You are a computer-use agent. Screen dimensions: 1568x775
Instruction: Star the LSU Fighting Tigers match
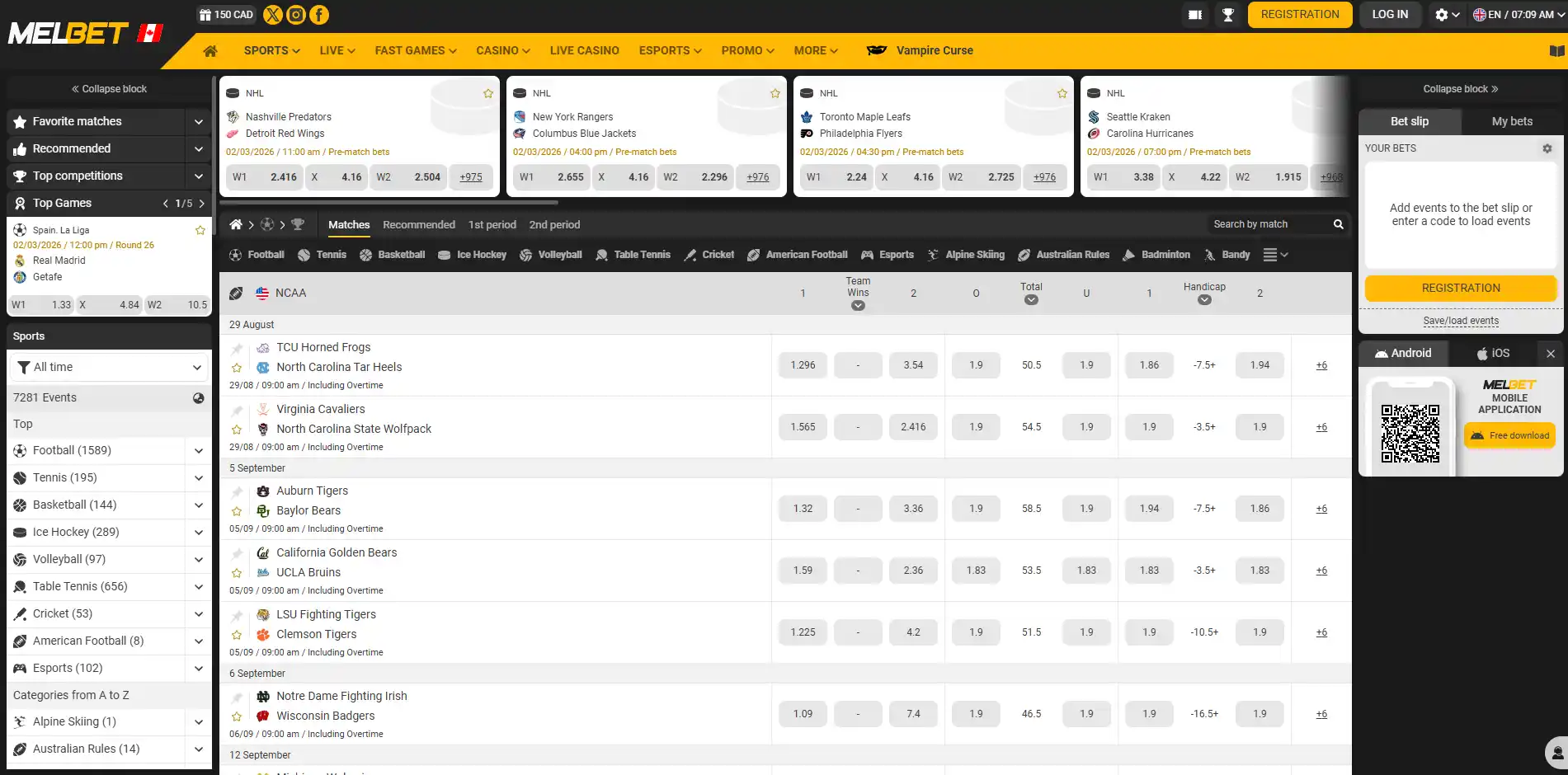237,635
